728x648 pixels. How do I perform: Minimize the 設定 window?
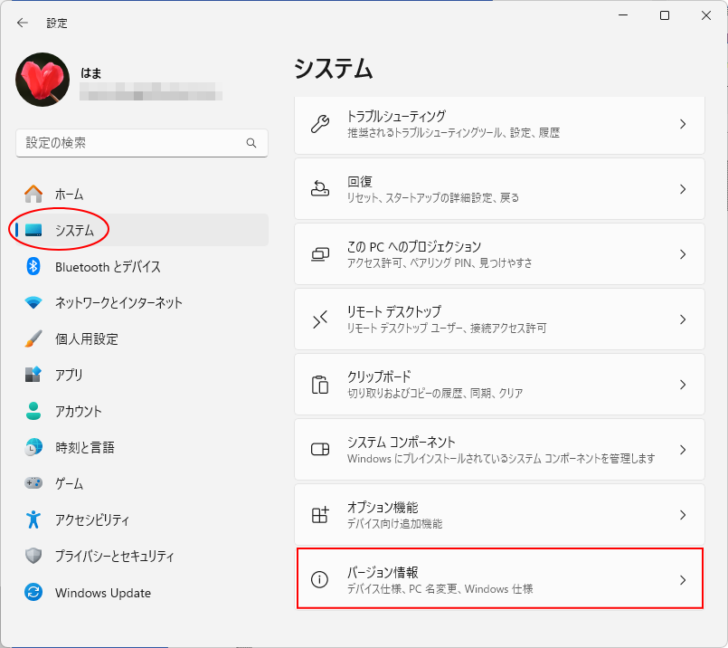click(x=623, y=15)
